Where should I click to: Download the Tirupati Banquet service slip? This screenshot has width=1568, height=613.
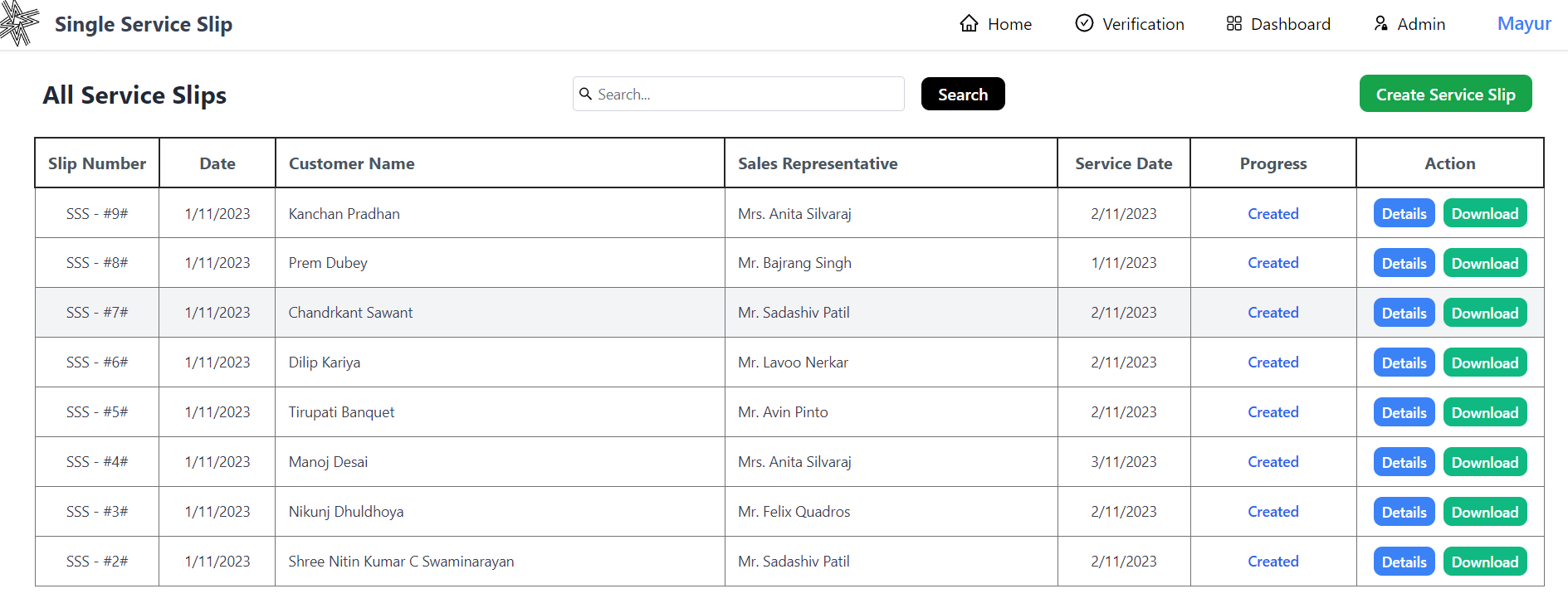click(x=1484, y=412)
